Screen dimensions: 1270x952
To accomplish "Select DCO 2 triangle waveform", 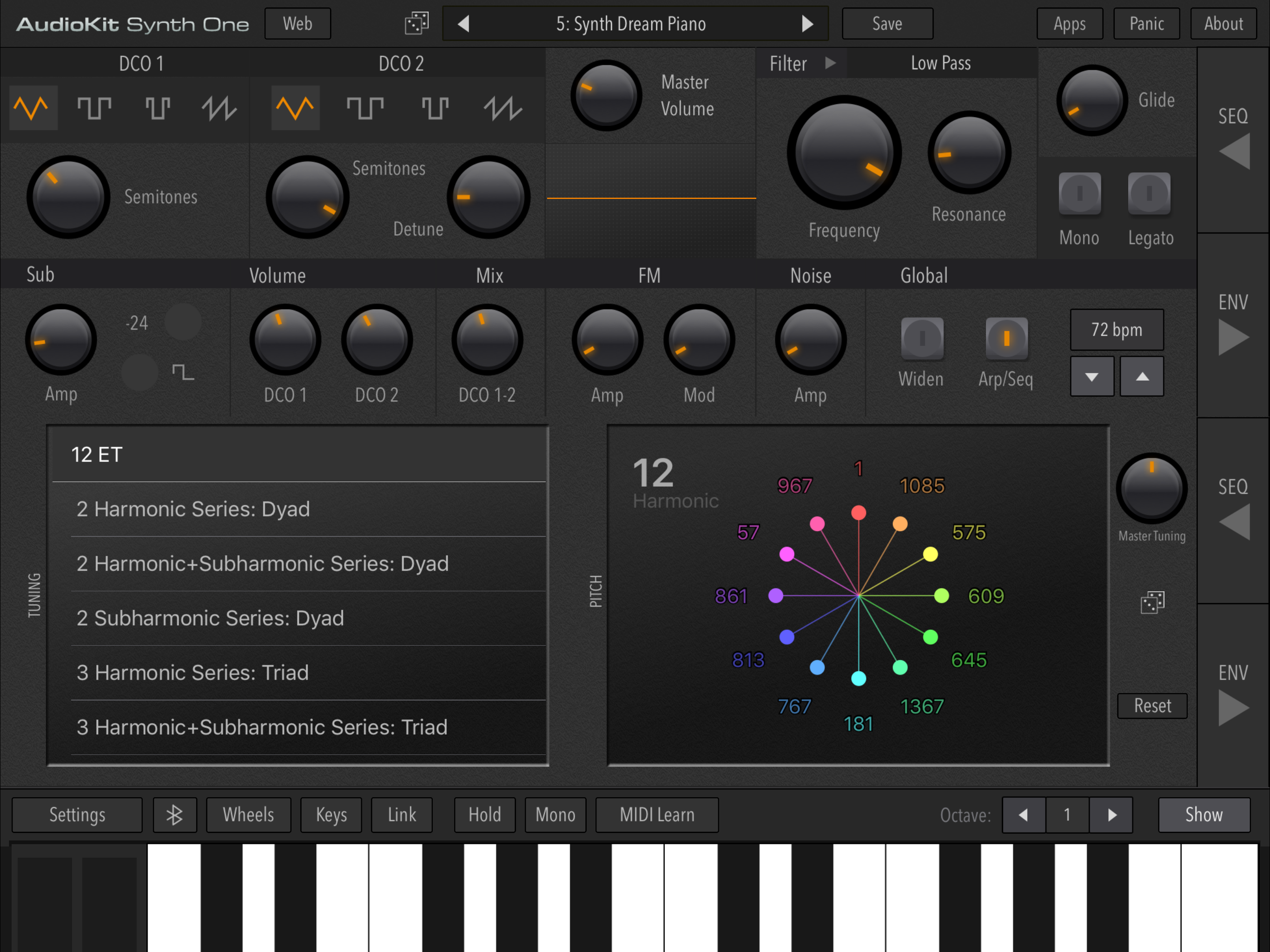I will pyautogui.click(x=295, y=108).
